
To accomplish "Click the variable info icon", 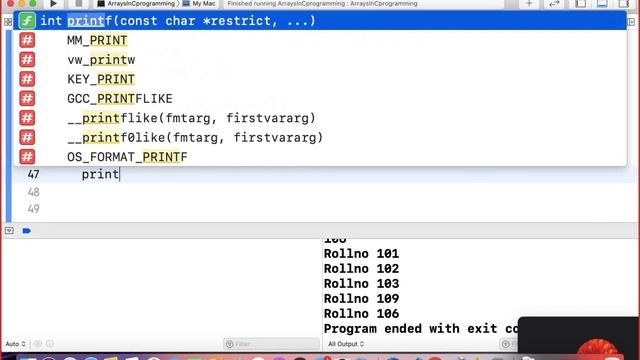I will [50, 344].
